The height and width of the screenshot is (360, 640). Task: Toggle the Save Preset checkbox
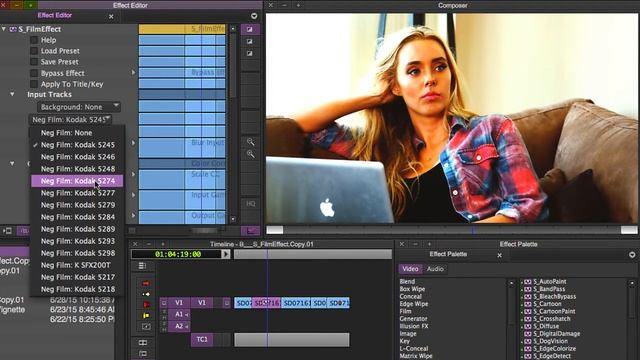(x=34, y=62)
